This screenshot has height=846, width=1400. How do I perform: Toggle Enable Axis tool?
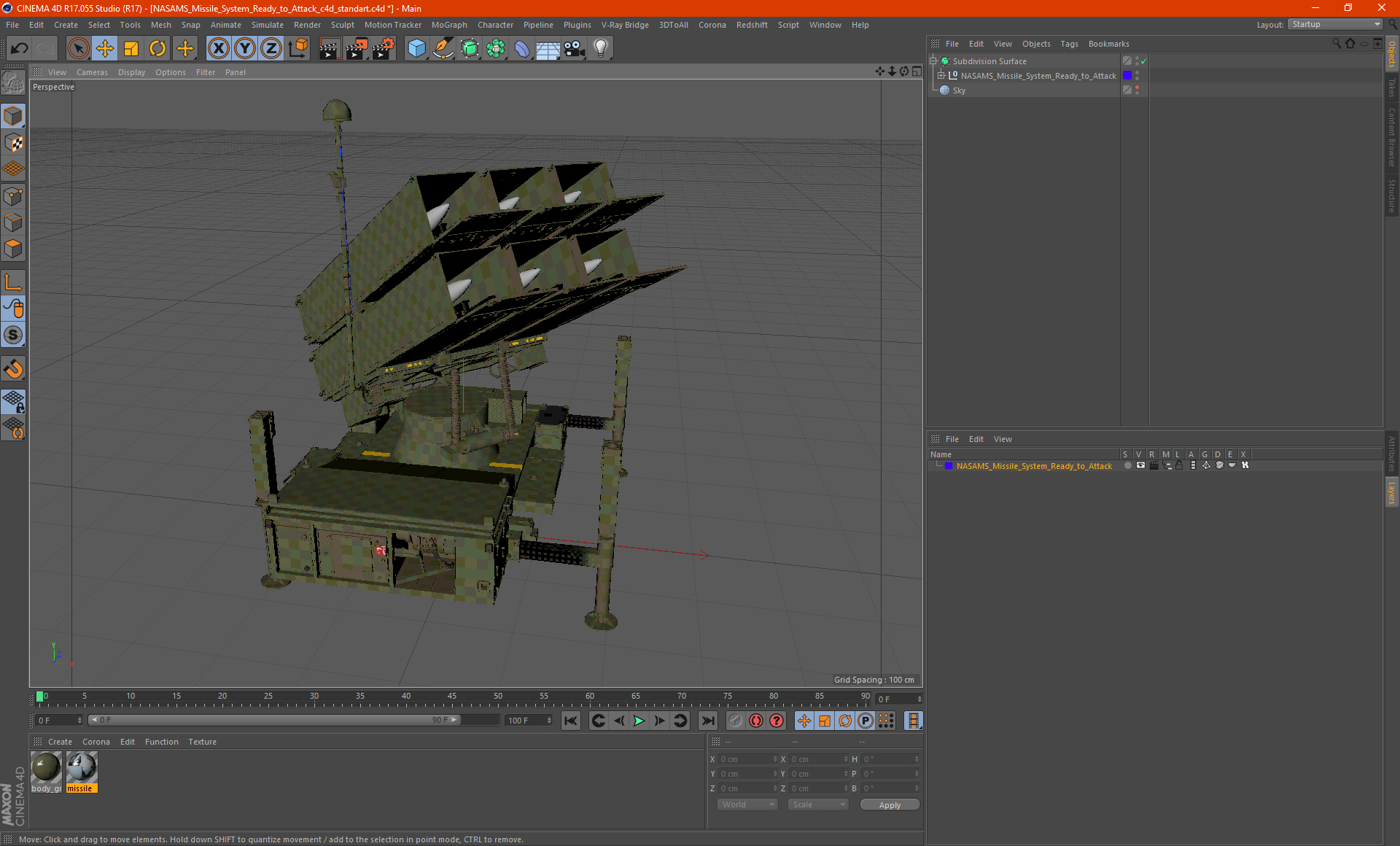coord(13,282)
